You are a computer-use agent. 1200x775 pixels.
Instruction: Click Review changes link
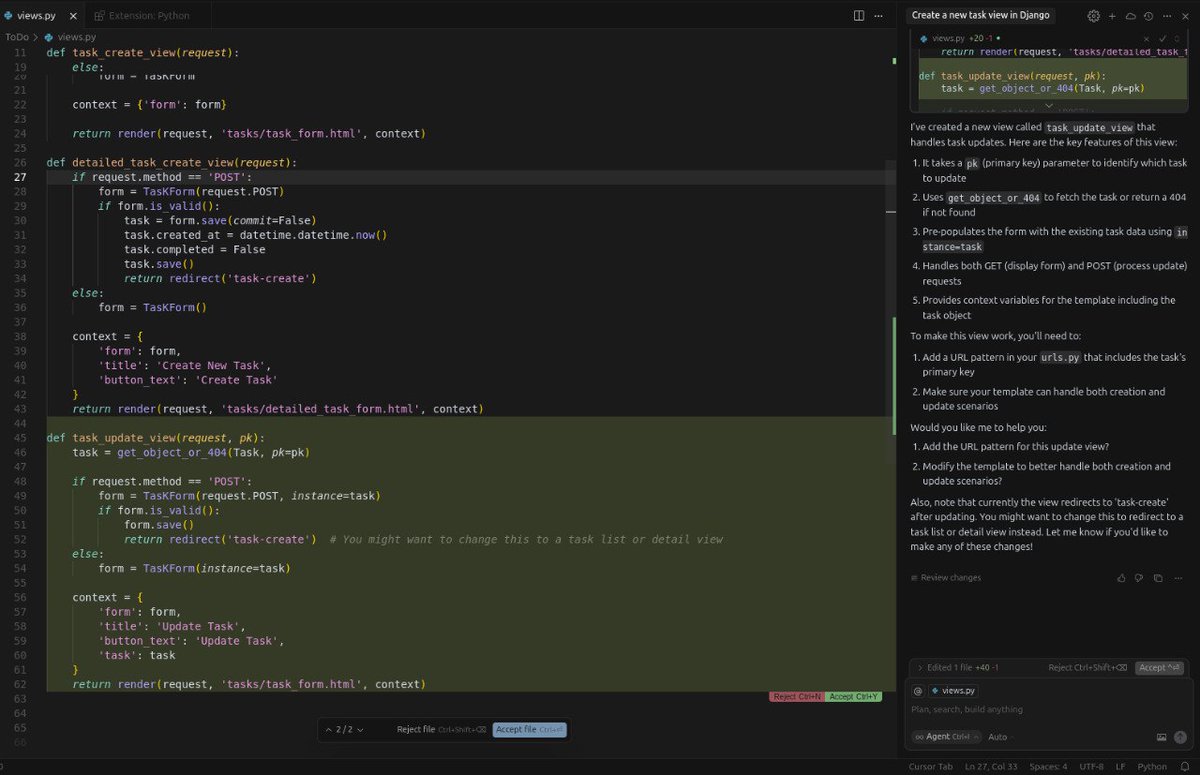click(x=945, y=578)
